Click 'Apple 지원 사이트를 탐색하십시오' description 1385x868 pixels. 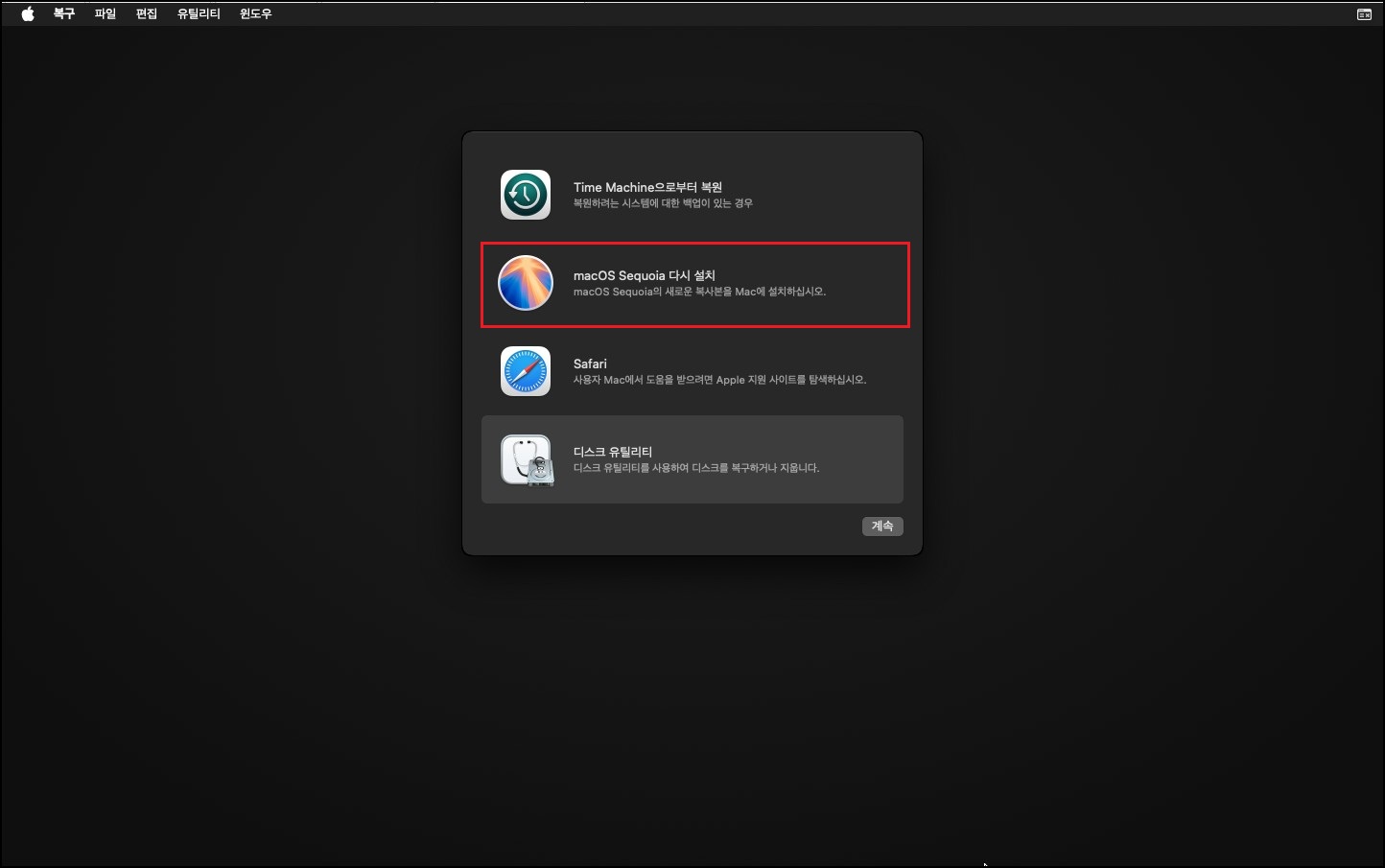click(x=791, y=380)
